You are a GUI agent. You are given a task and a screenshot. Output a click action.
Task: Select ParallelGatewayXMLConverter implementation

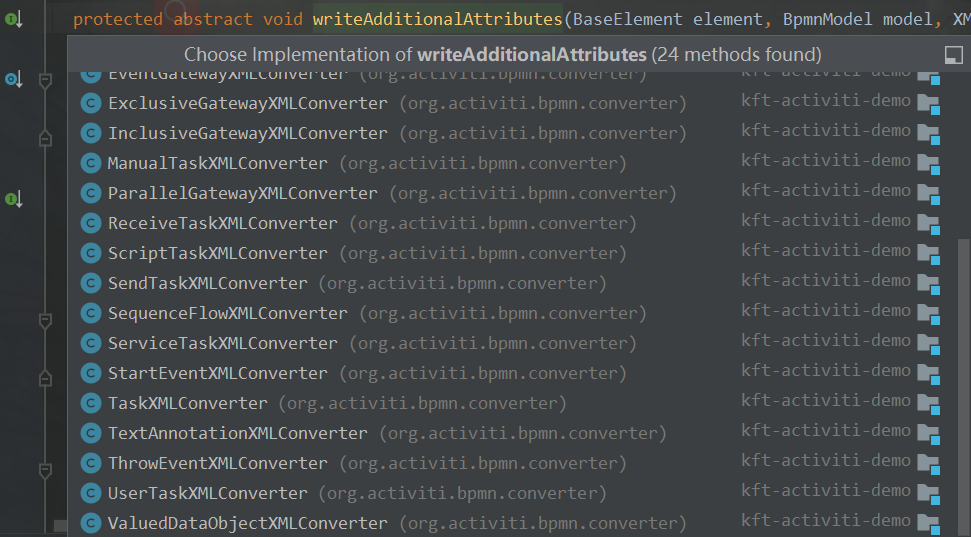pos(514,193)
